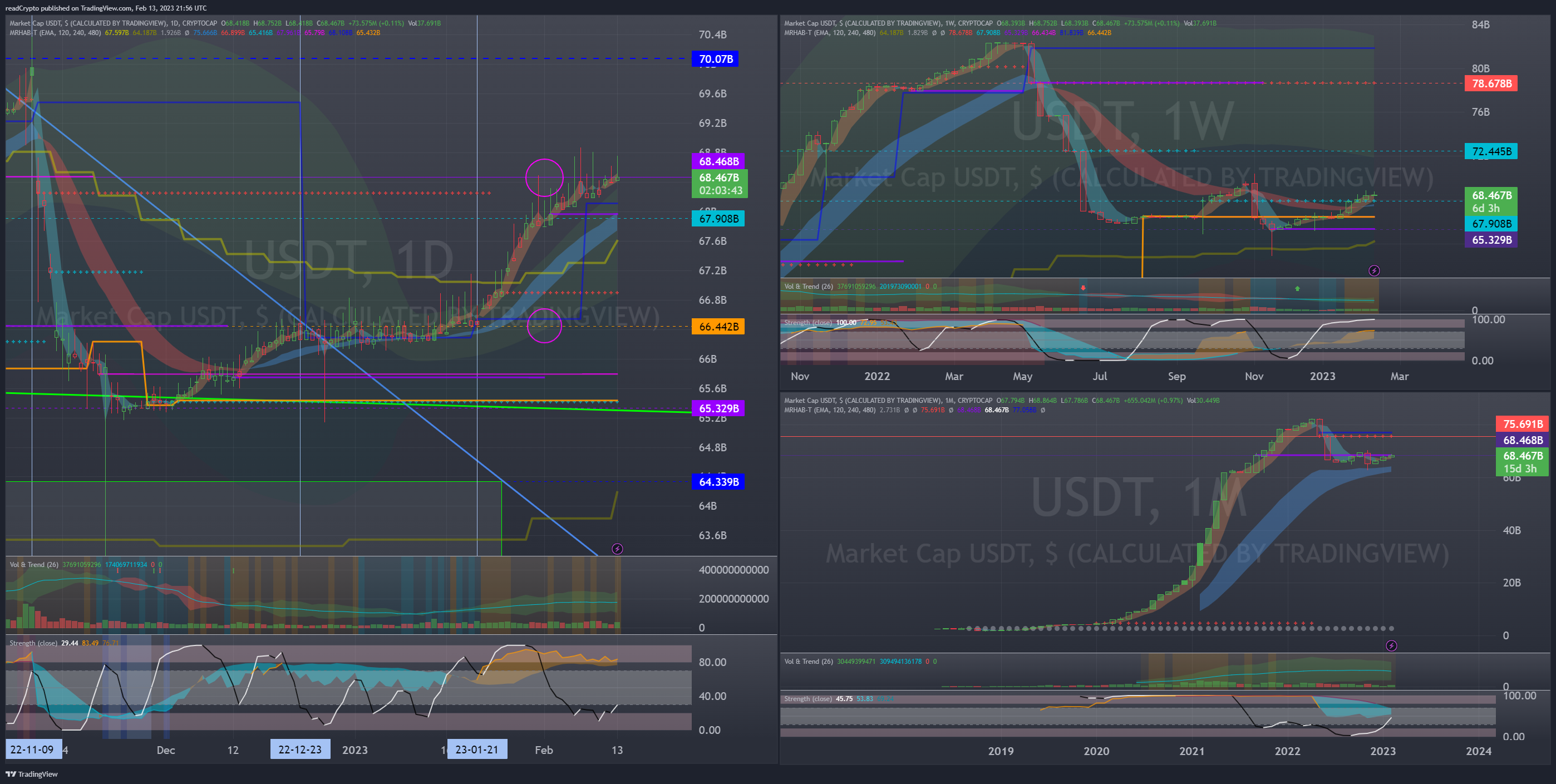
Task: Click the 400000000000 volume axis label
Action: pyautogui.click(x=733, y=570)
